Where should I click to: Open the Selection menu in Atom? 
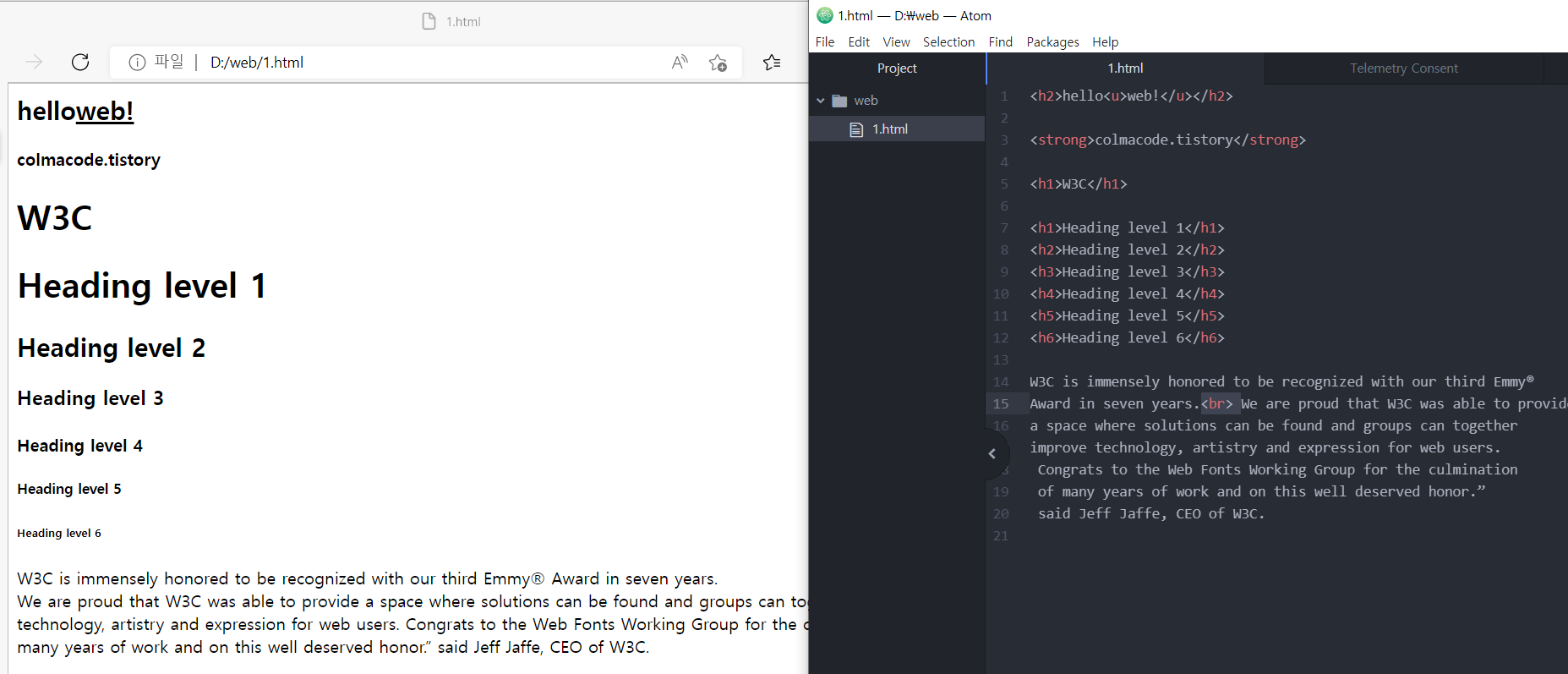[x=948, y=41]
